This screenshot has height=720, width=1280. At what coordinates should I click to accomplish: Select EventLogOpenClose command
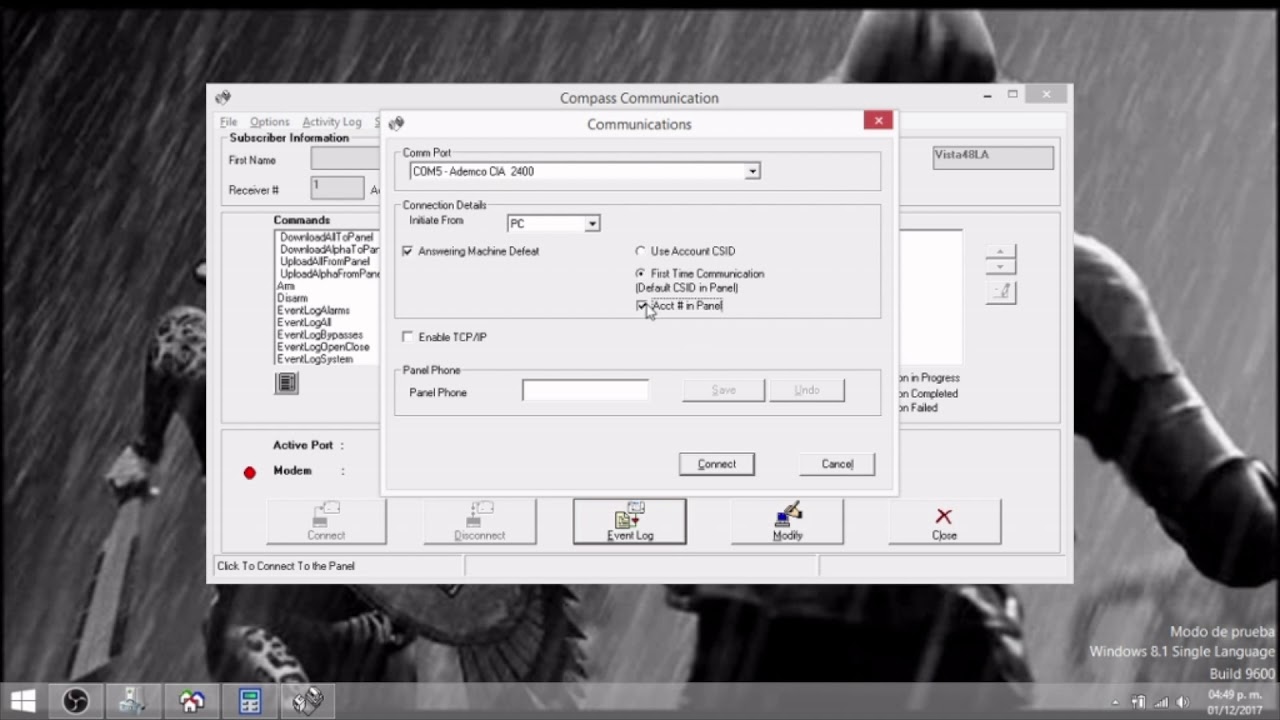(x=323, y=347)
